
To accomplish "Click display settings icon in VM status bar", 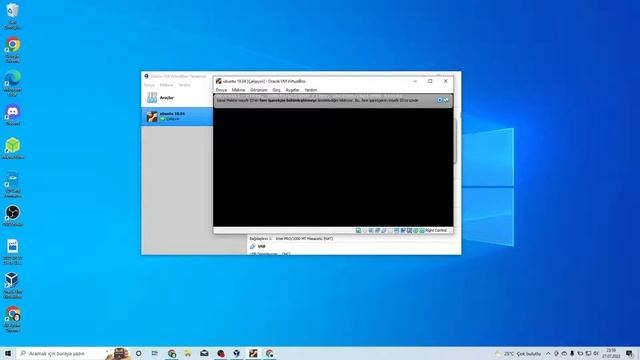I will coord(396,231).
